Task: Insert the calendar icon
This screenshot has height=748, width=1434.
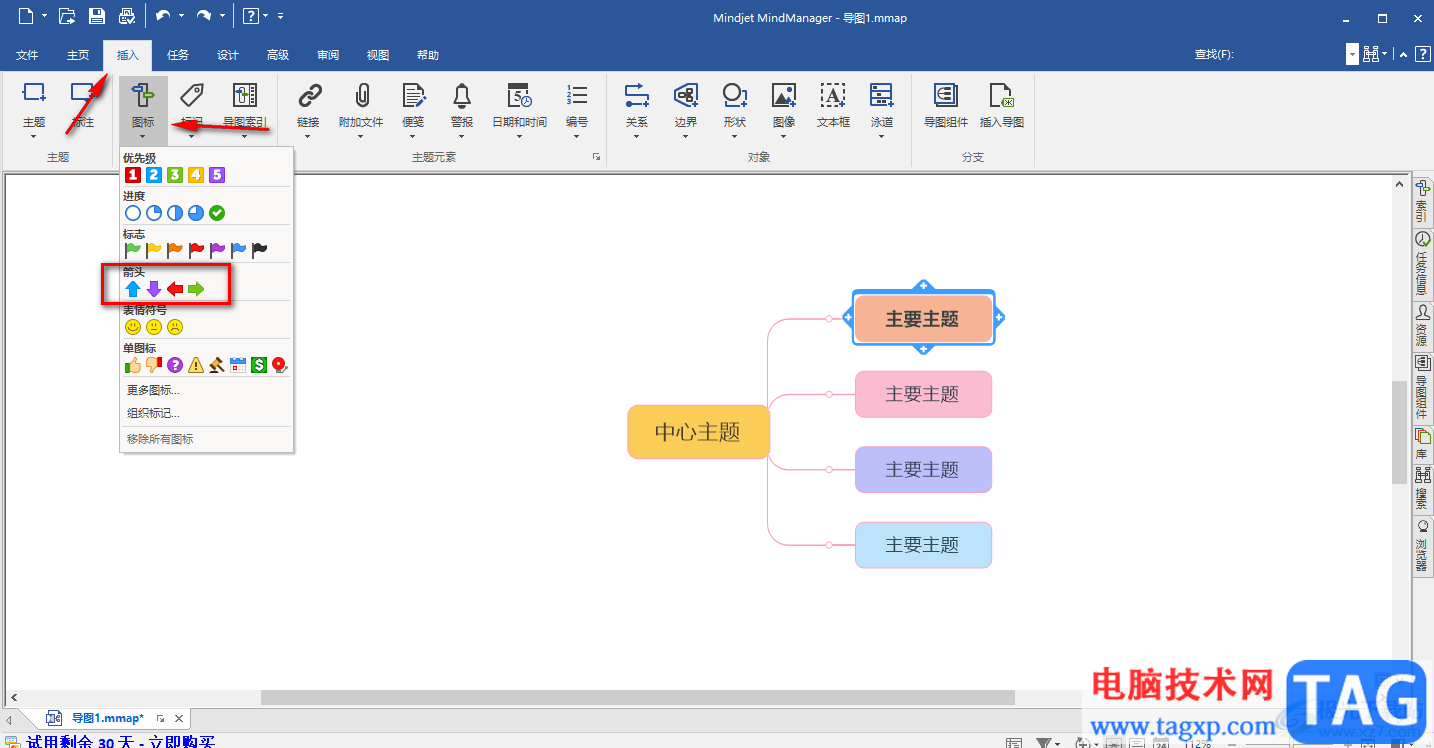Action: (x=238, y=365)
